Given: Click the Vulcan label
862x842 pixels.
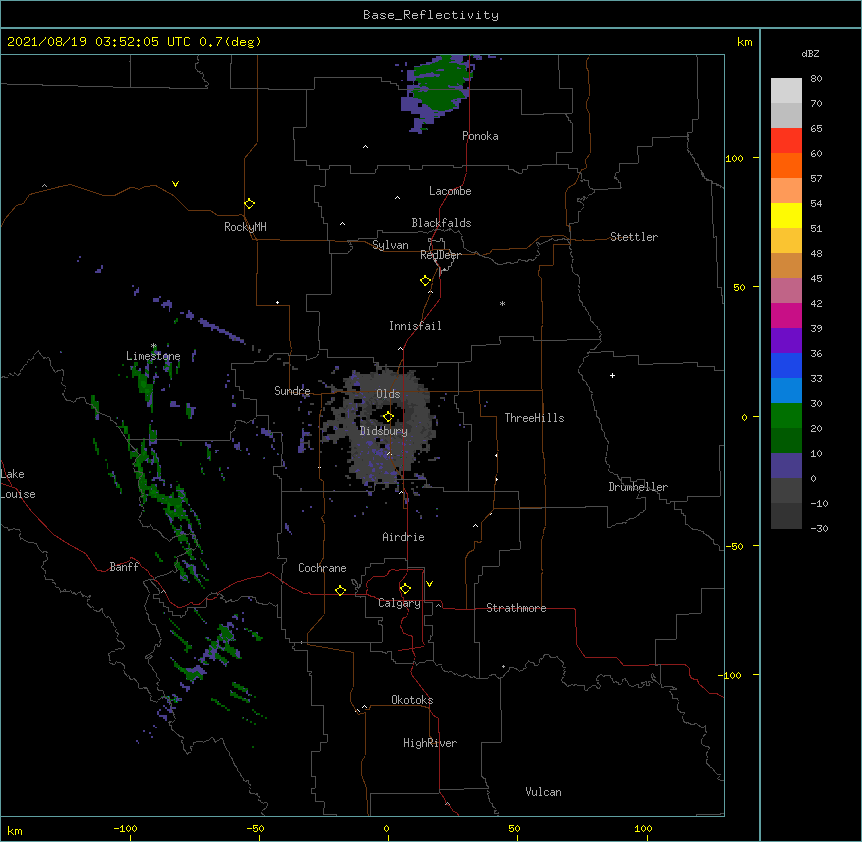Looking at the screenshot, I should coord(543,792).
